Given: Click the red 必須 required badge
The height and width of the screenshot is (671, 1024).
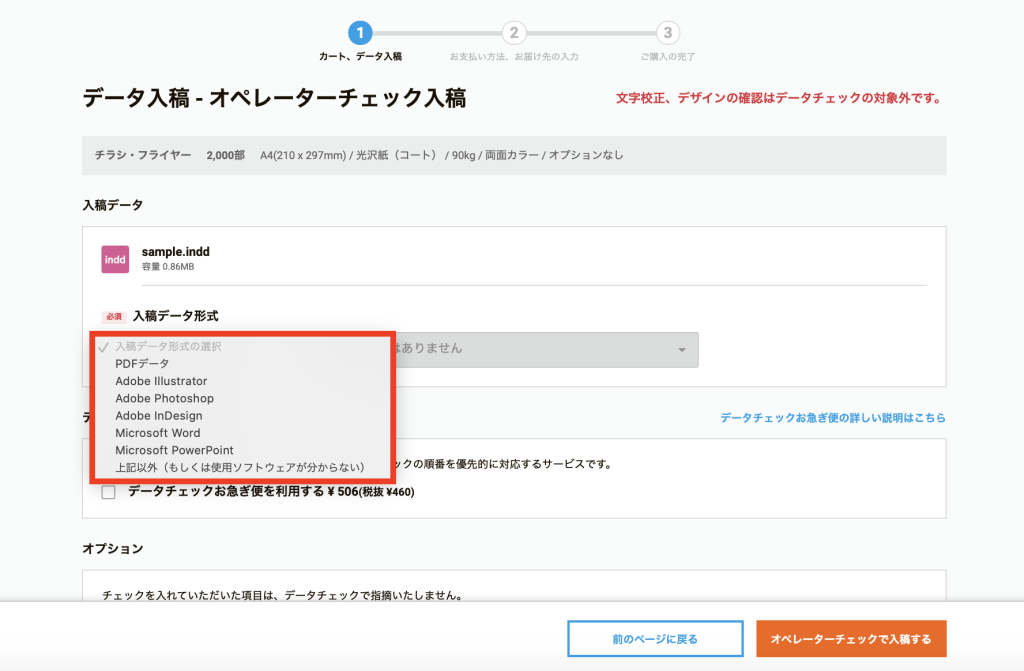Looking at the screenshot, I should click(x=114, y=316).
